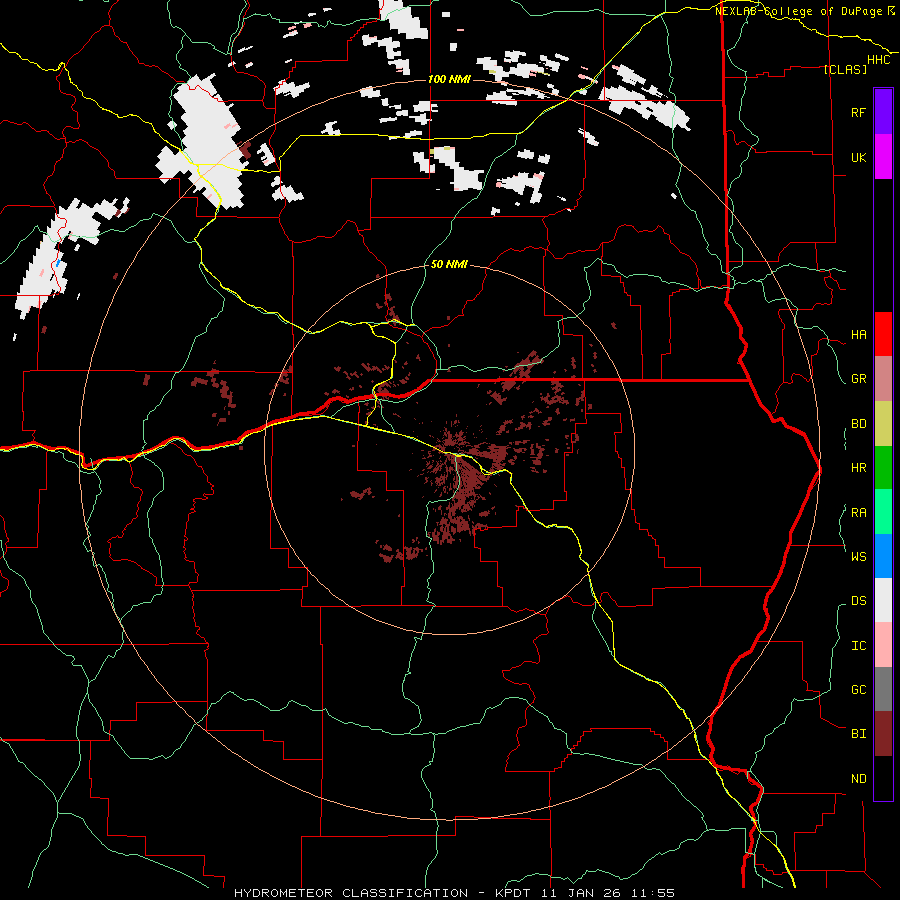Click the NEXLAB-College of DuPage text
This screenshot has height=900, width=900.
(x=800, y=11)
